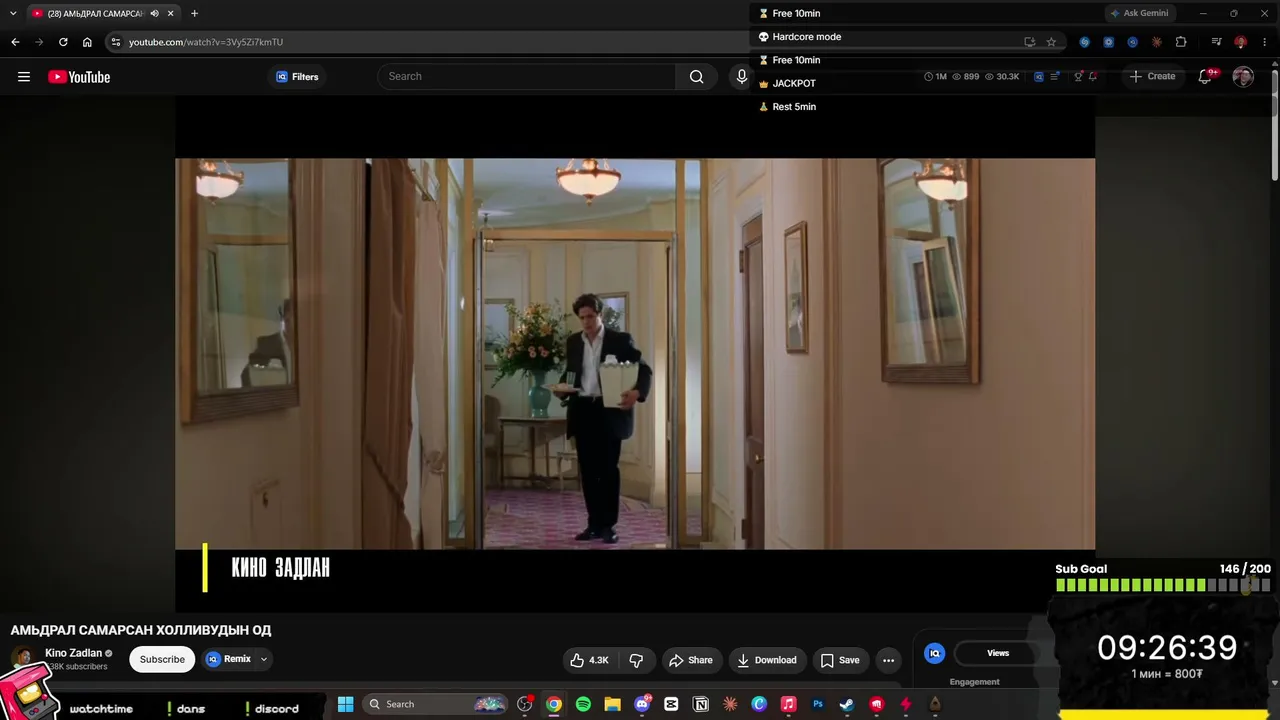Open Notion from the taskbar
The image size is (1280, 720).
(701, 704)
